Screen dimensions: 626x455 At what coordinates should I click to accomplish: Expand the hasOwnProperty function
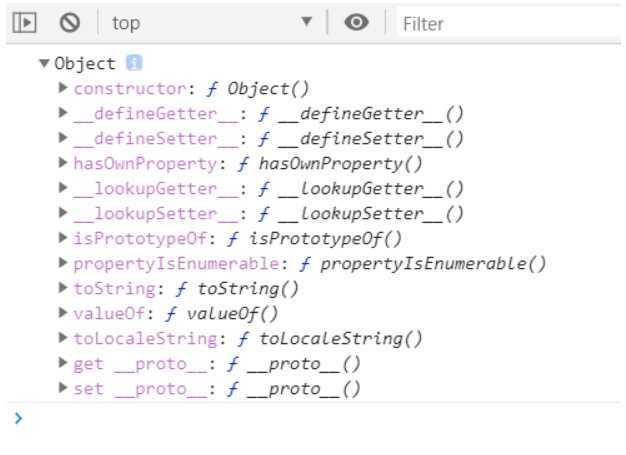[64, 164]
